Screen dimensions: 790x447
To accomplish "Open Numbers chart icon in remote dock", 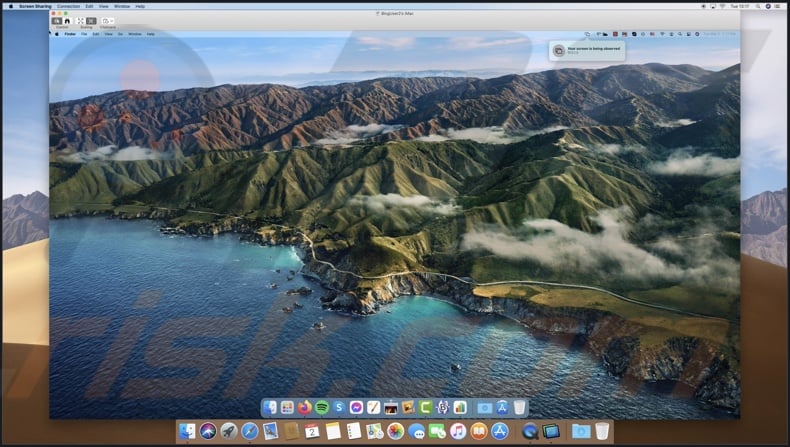I will tap(459, 407).
